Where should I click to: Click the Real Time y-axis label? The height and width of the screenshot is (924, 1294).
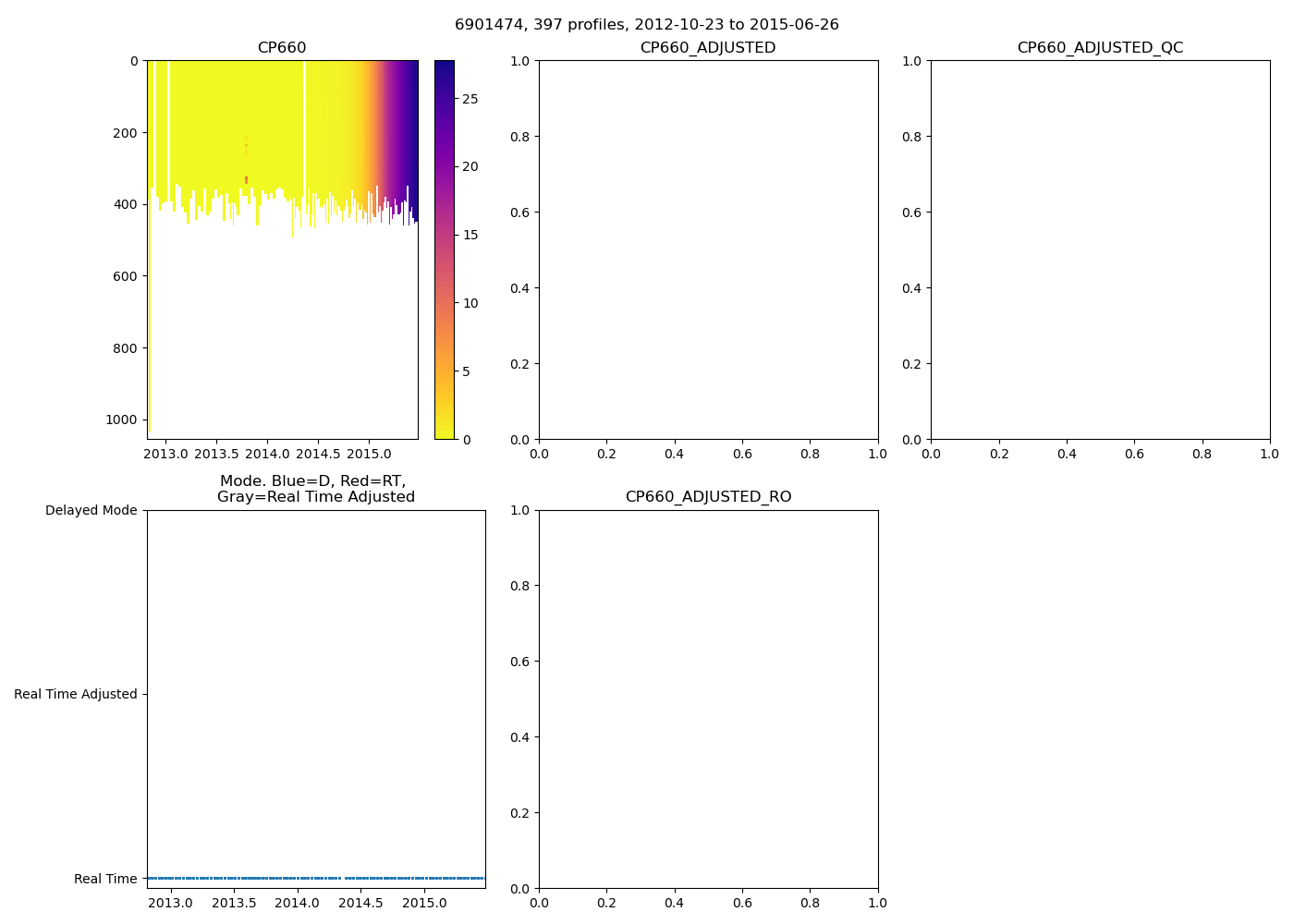coord(105,879)
